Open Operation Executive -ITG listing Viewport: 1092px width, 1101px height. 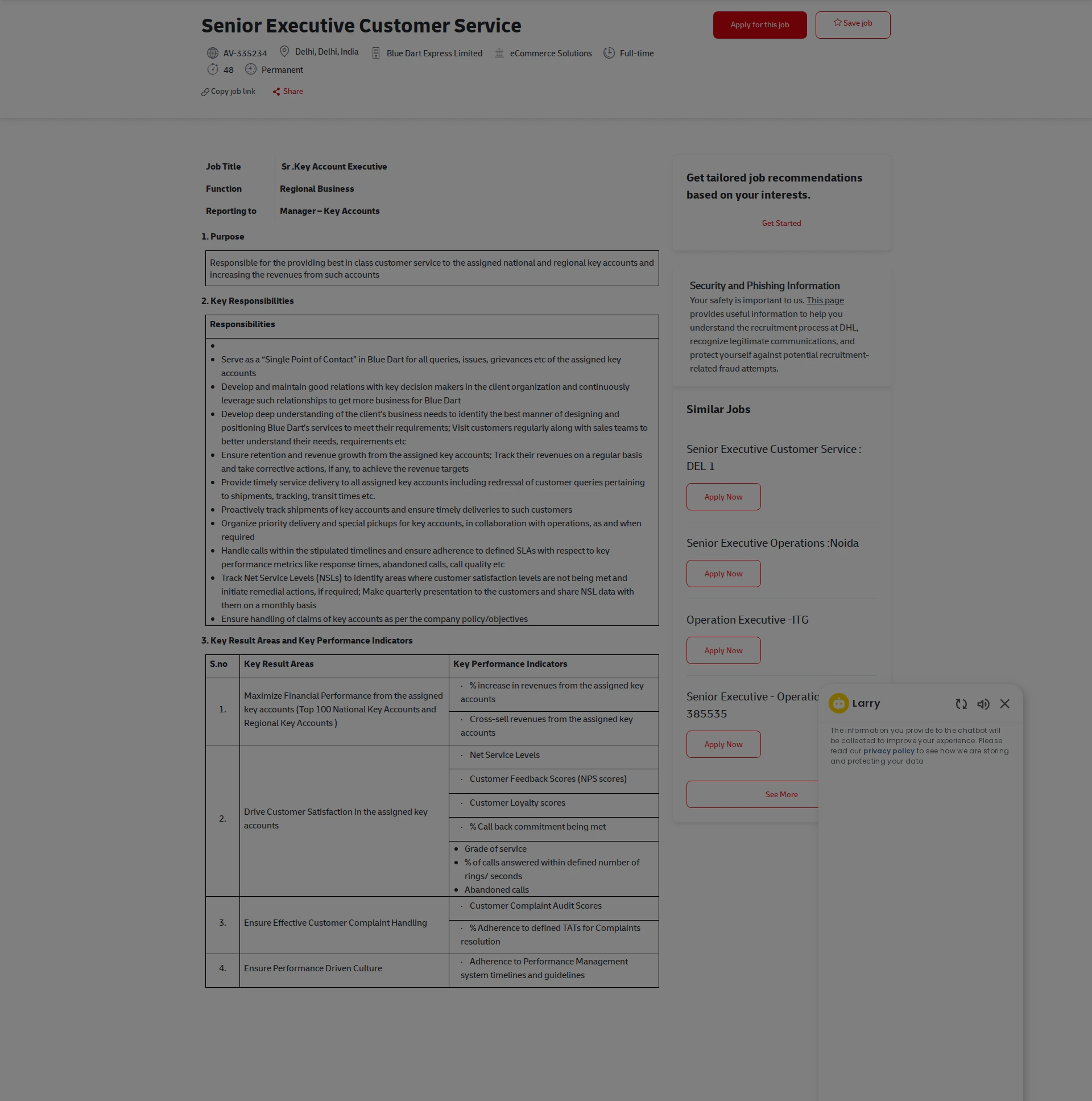click(747, 620)
